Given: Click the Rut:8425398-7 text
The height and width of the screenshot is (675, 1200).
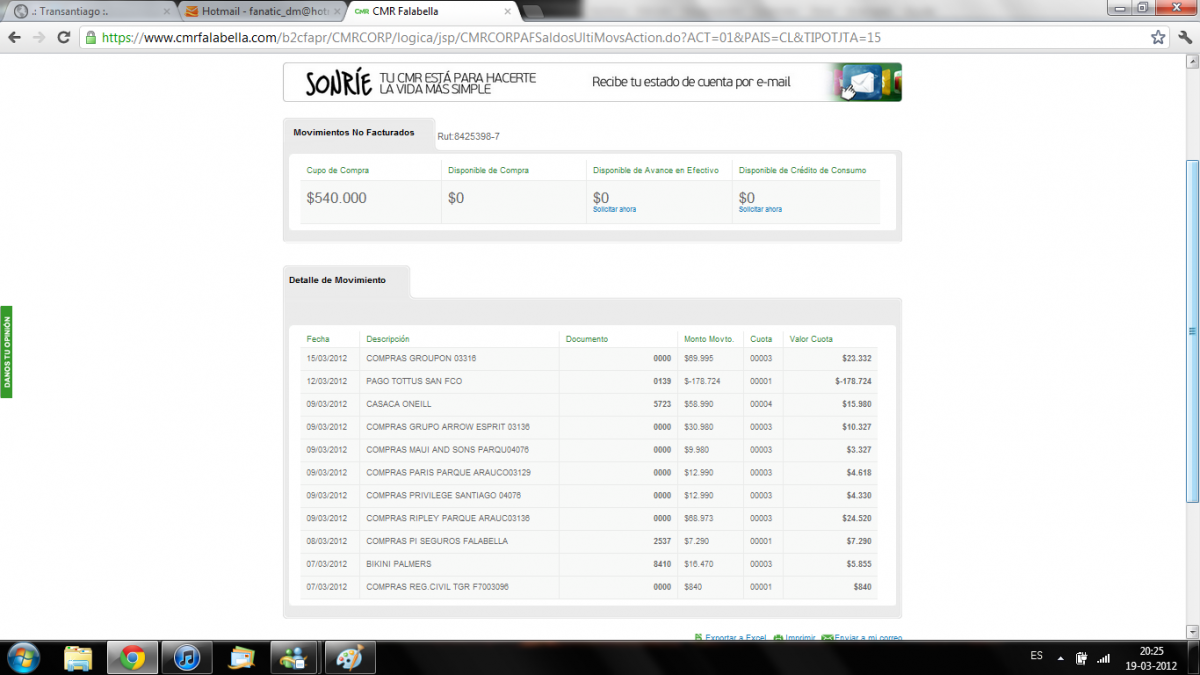Looking at the screenshot, I should coord(469,136).
